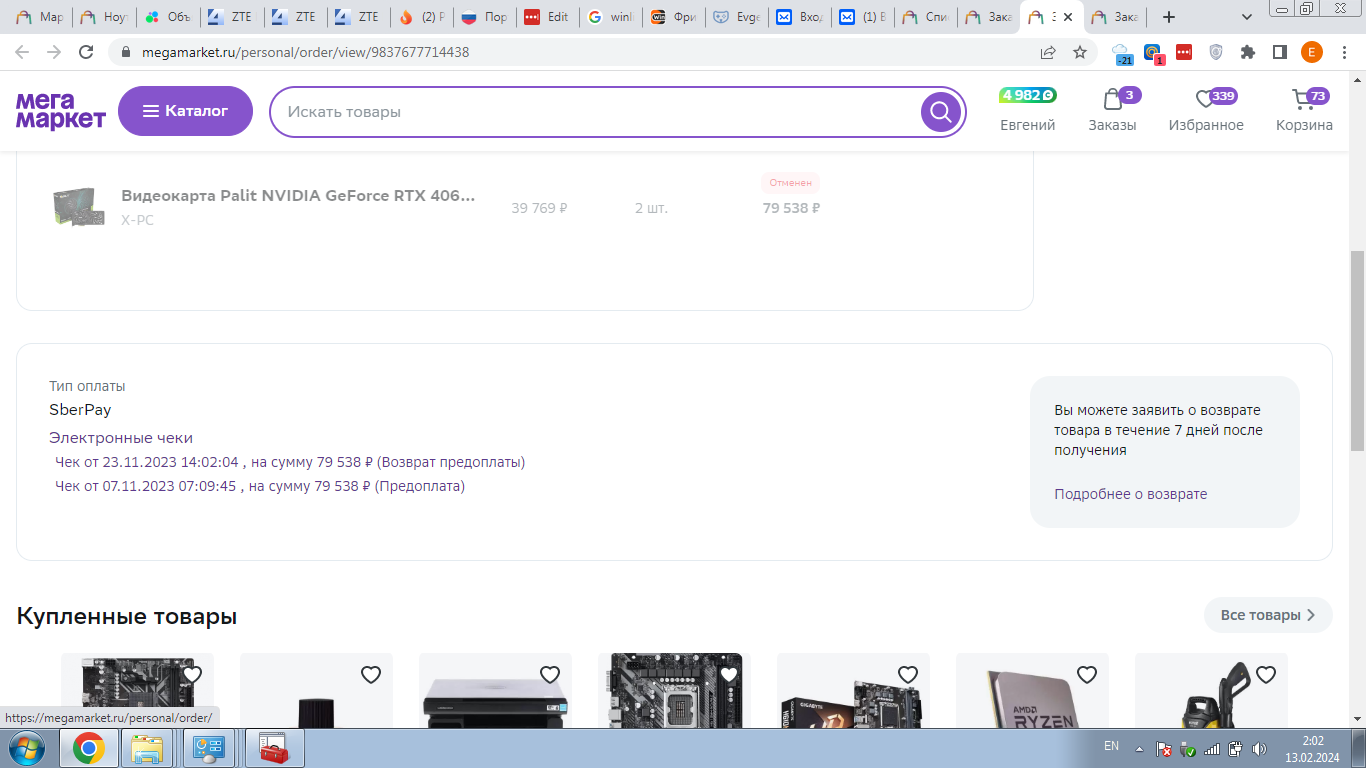Screen dimensions: 1366x768
Task: Favorite the black cylinder item with heart
Action: (371, 675)
